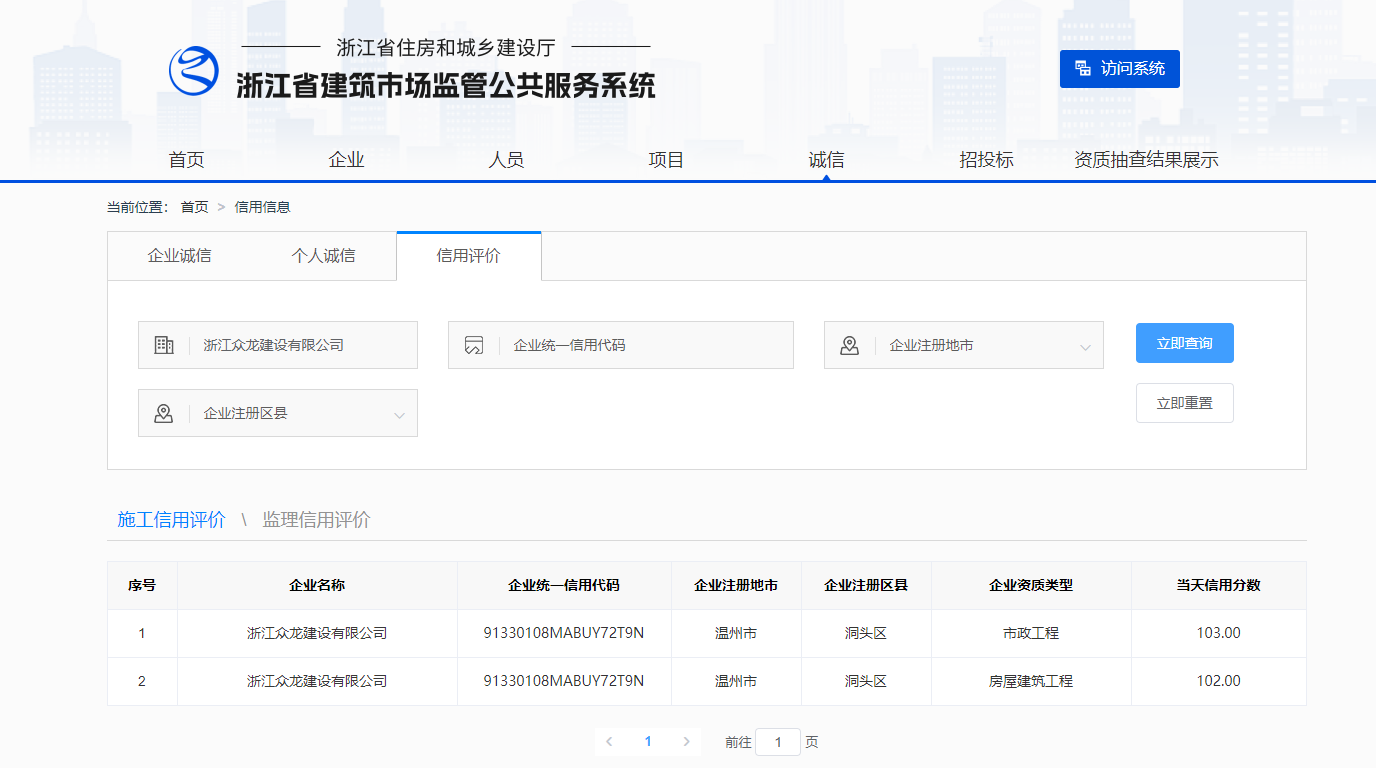
Task: Click the Zhejiang system logo icon
Action: coord(193,71)
